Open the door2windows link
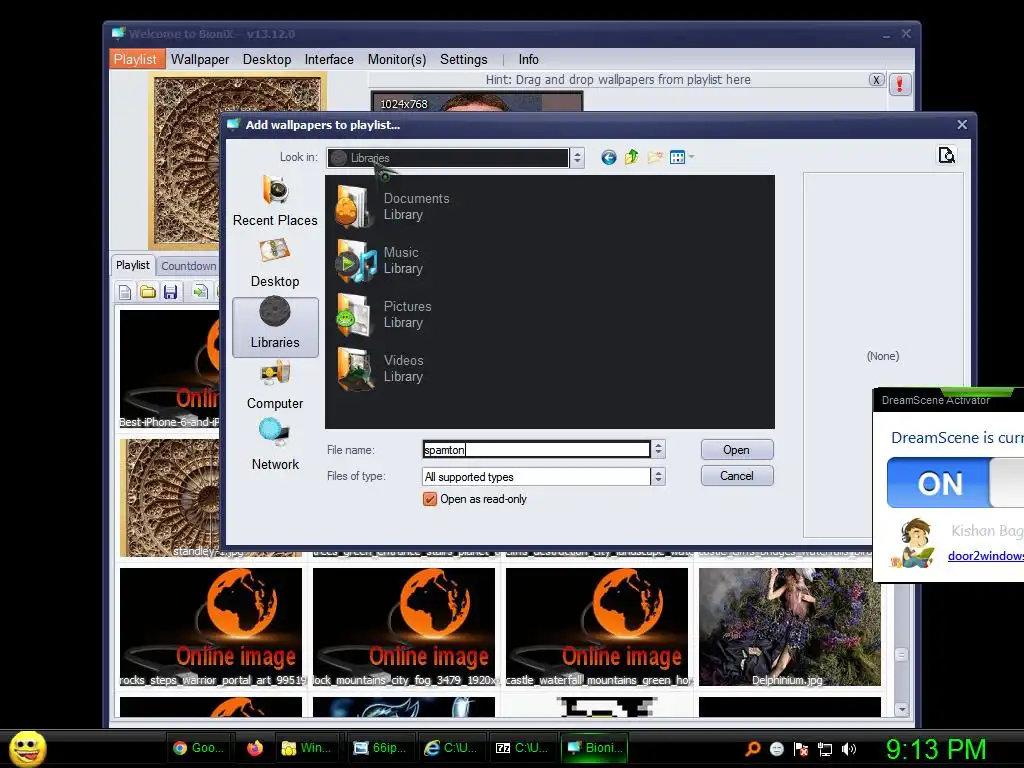Image resolution: width=1024 pixels, height=768 pixels. coord(985,556)
